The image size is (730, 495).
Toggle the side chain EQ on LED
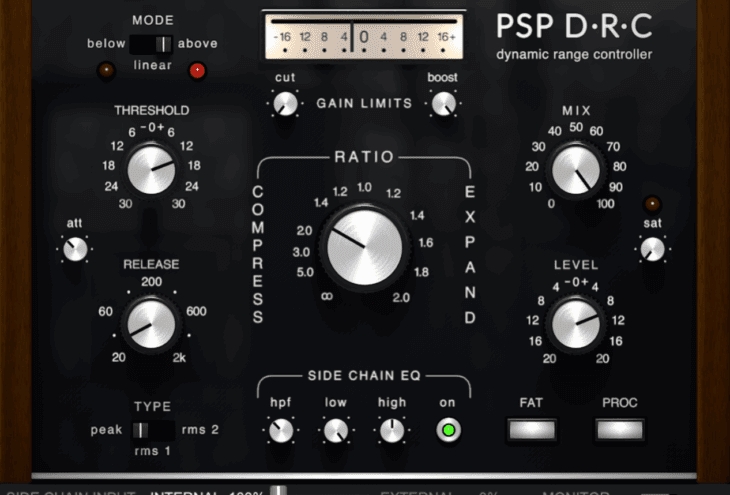(448, 430)
